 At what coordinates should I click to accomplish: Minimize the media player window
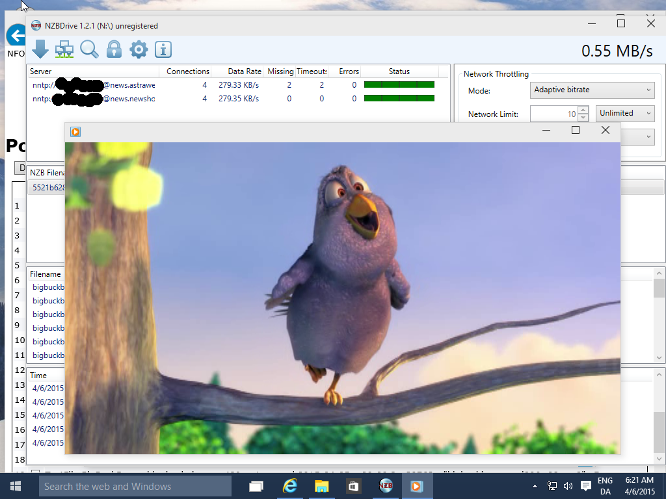tap(546, 130)
